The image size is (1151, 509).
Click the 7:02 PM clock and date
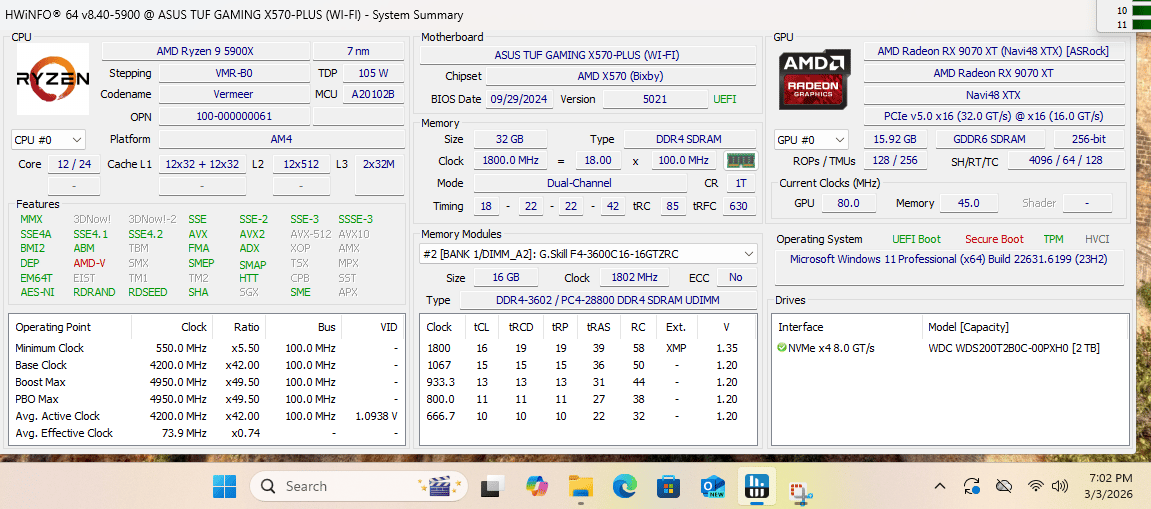[1109, 485]
